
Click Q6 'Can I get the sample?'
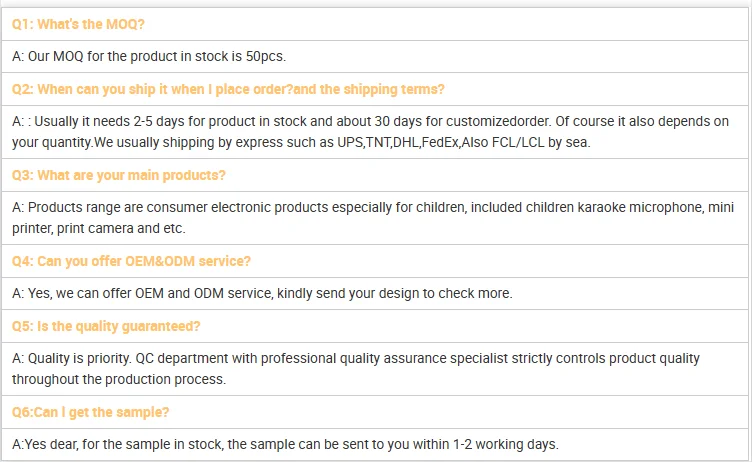(90, 412)
